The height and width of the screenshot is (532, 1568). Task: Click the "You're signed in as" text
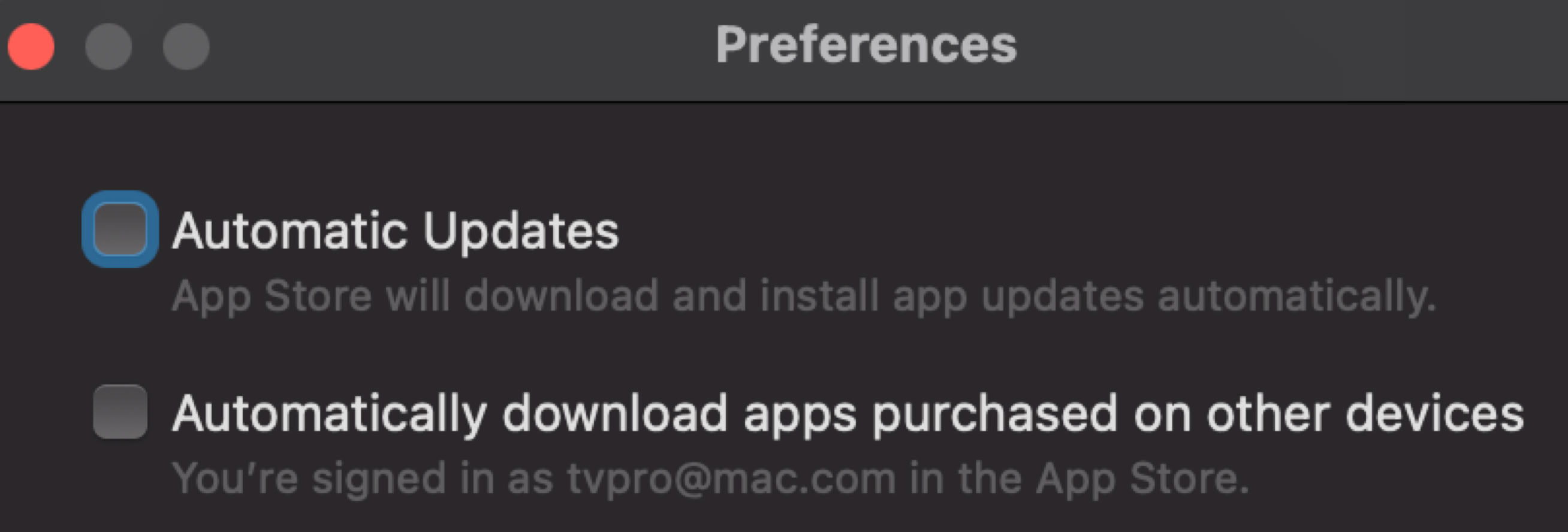363,479
